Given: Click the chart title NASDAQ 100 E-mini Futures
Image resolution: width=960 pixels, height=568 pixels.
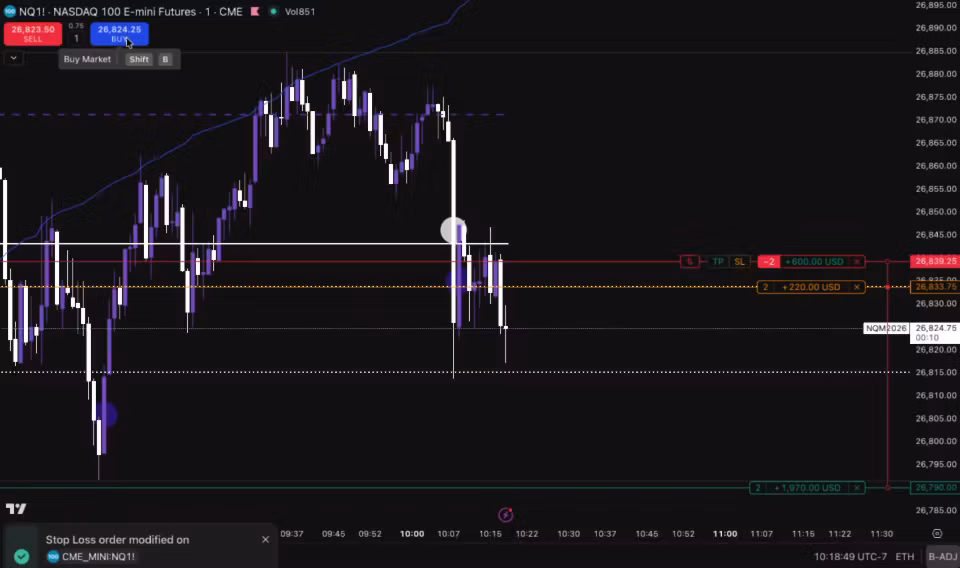Looking at the screenshot, I should [124, 11].
